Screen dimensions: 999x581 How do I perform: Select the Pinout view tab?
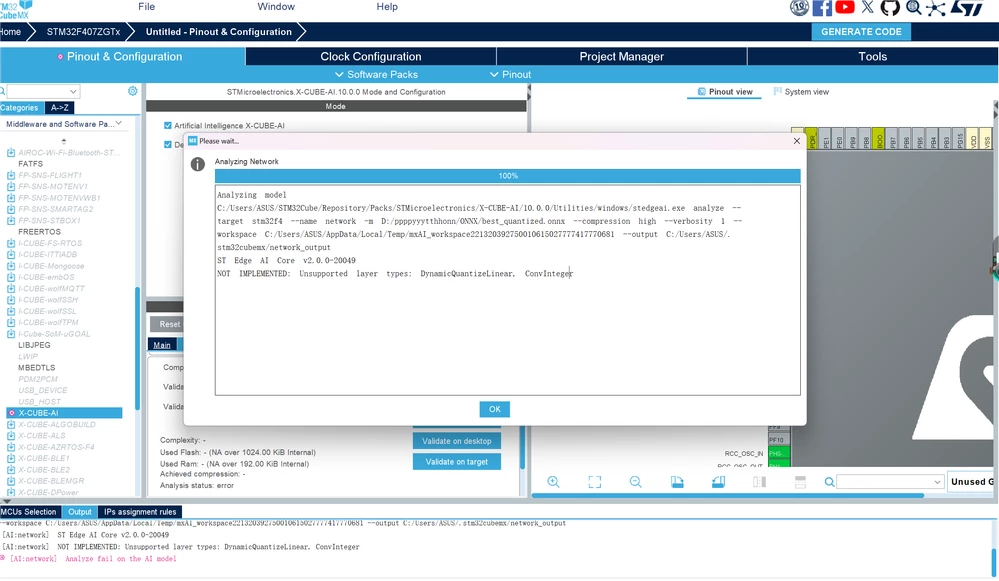[x=724, y=92]
